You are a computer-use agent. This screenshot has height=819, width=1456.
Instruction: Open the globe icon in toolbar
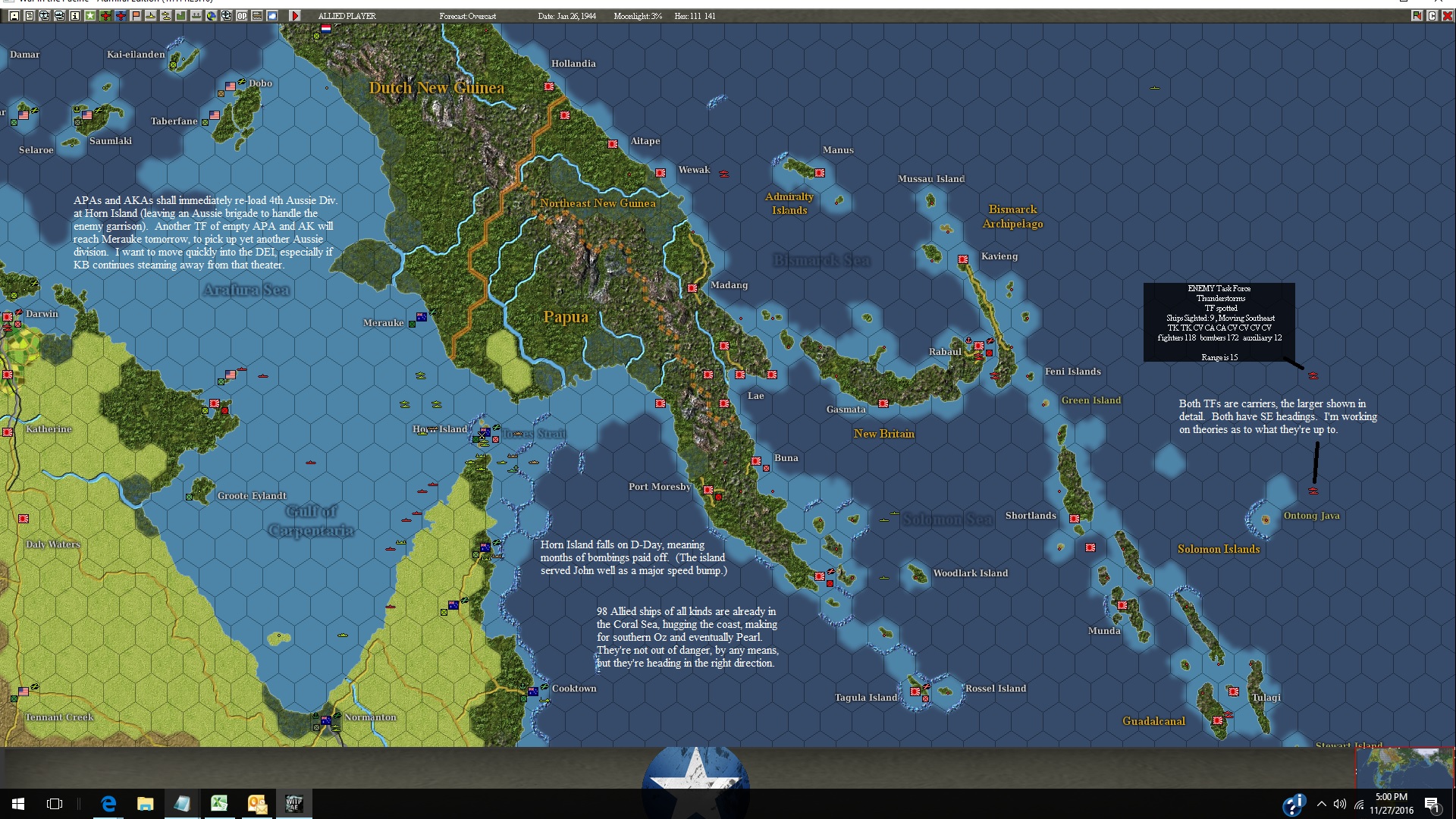212,16
